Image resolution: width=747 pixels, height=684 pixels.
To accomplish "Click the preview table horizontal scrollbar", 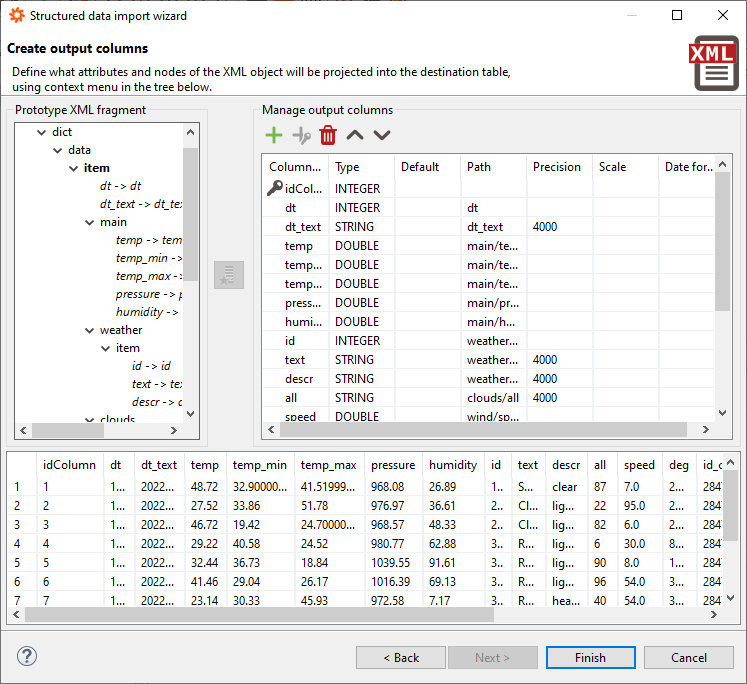I will coord(260,615).
